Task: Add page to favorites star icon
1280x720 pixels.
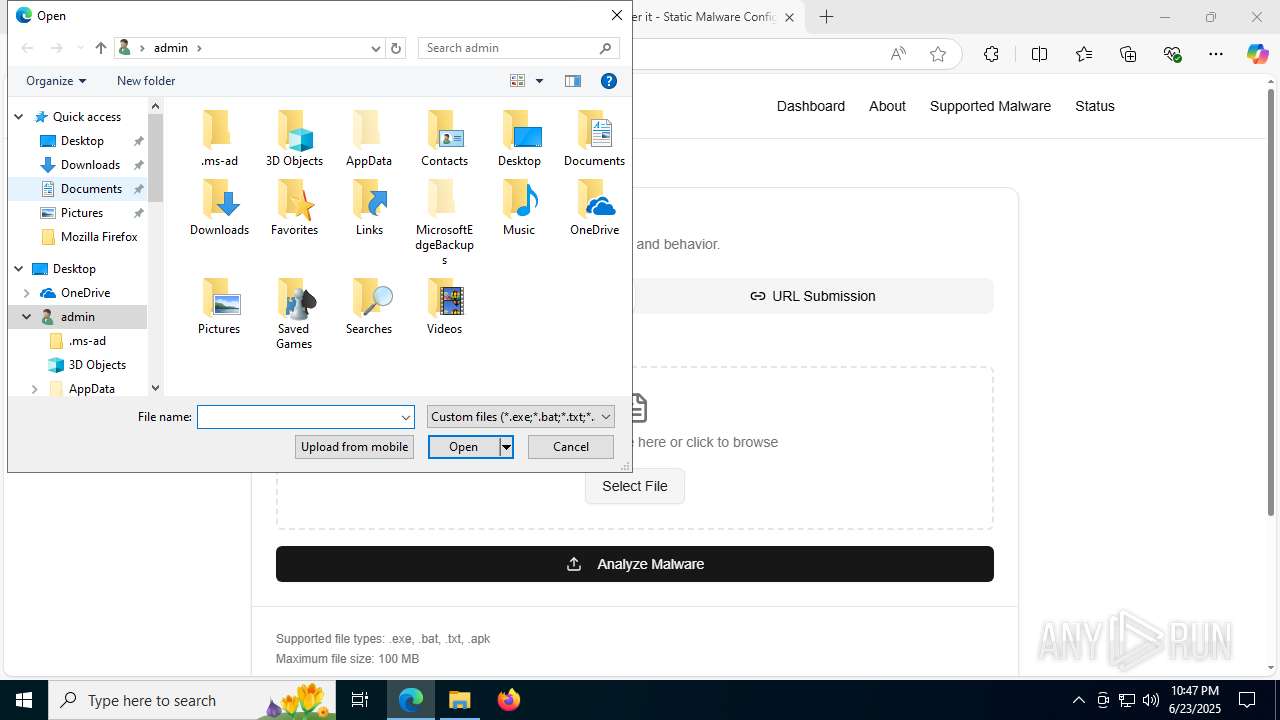Action: pos(938,54)
